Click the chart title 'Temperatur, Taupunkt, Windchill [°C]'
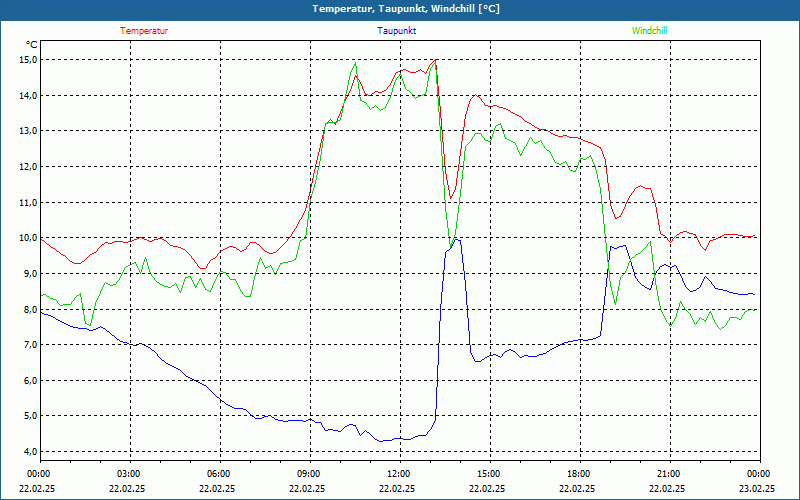The height and width of the screenshot is (500, 800). pos(406,9)
